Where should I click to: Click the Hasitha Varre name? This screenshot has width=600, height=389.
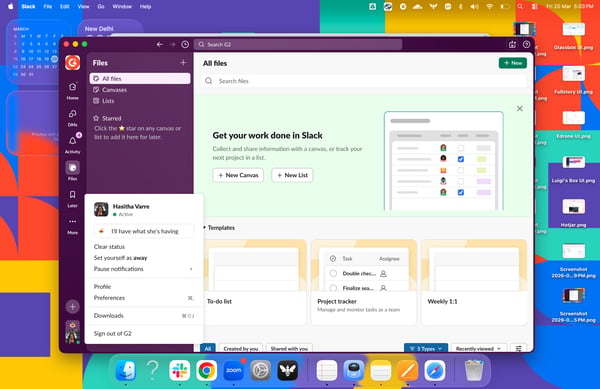coord(131,206)
